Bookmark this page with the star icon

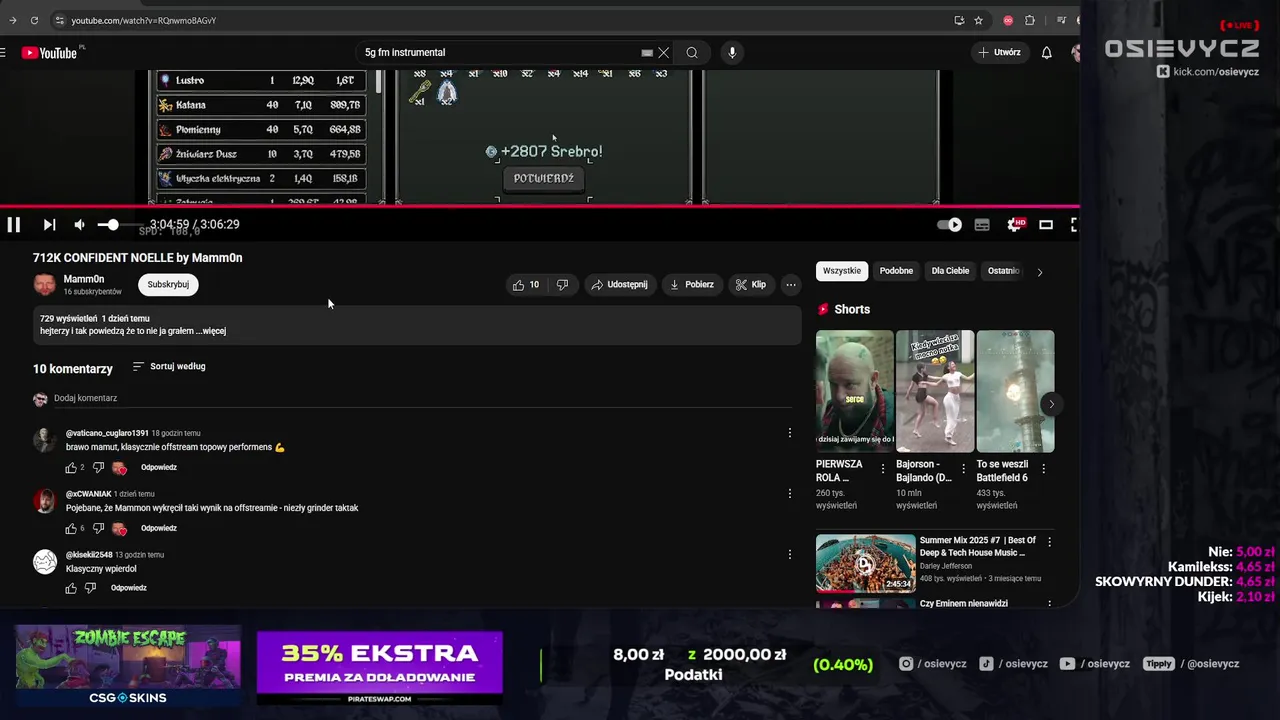click(978, 20)
